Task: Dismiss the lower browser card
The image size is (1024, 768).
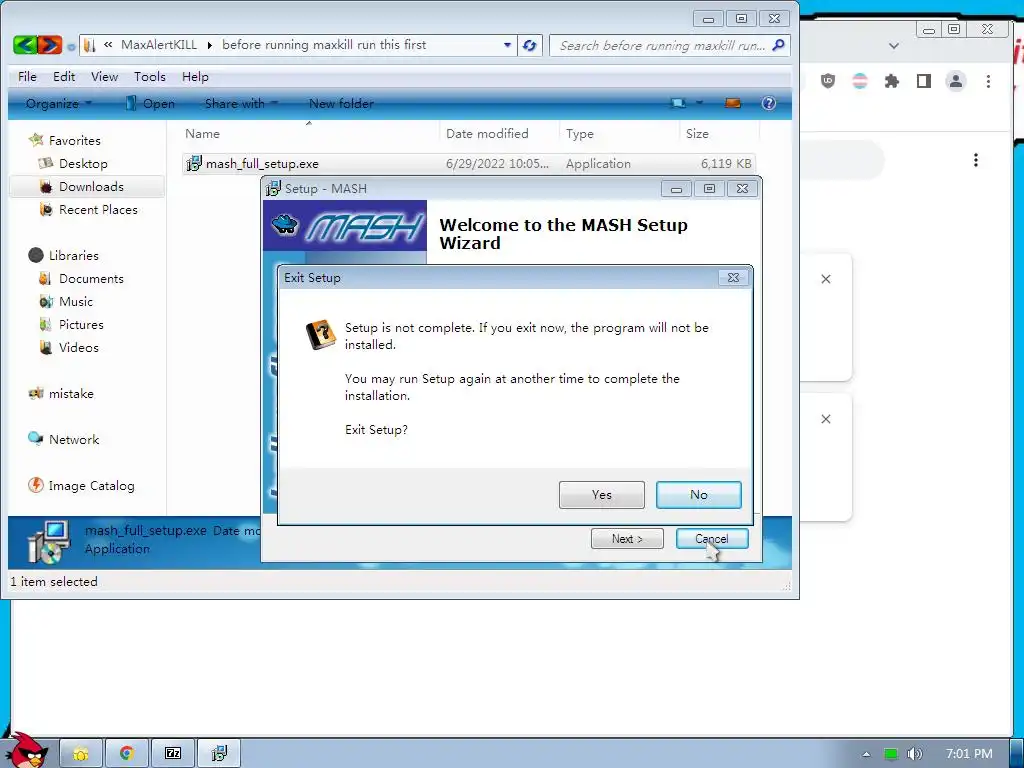Action: click(825, 419)
